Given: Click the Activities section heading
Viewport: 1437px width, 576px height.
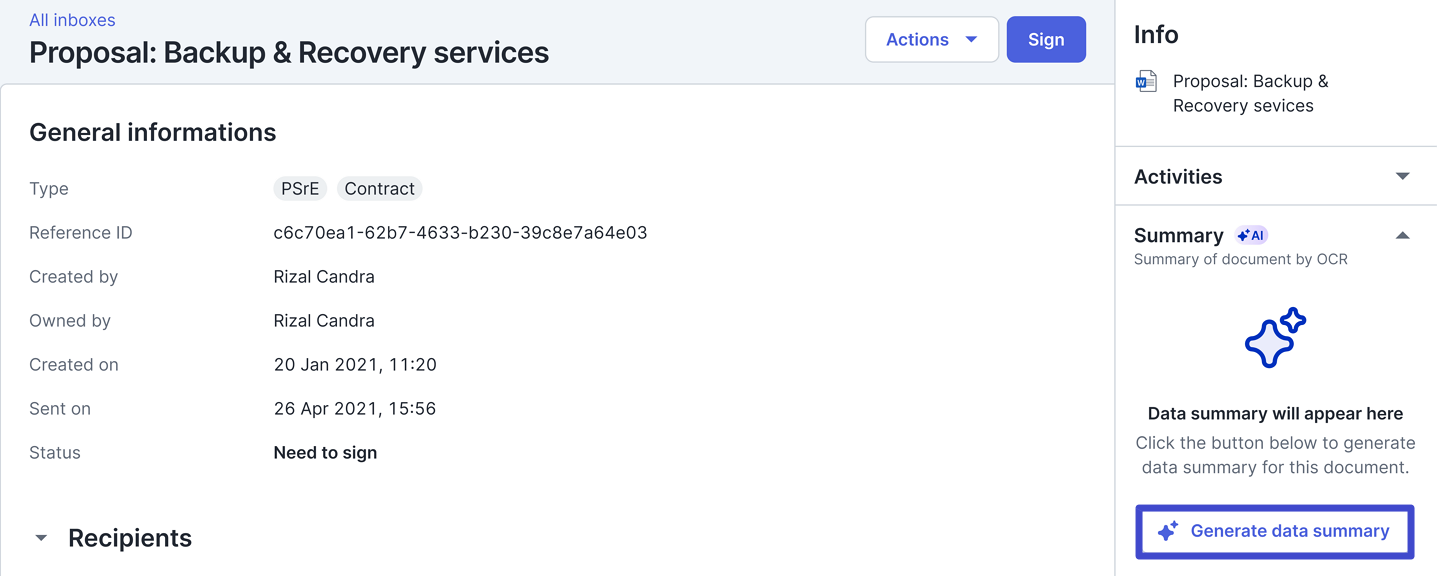Looking at the screenshot, I should tap(1178, 177).
